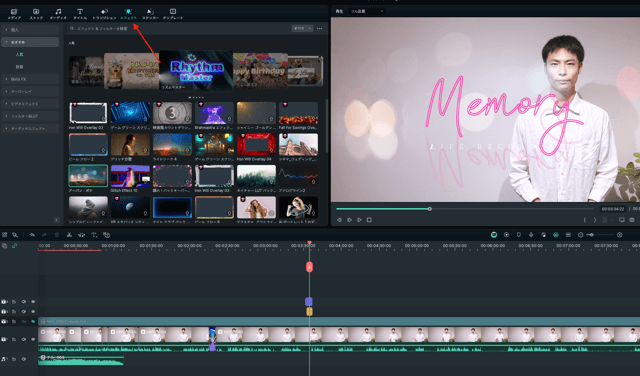Open the テンプレート (Templates) tab
The height and width of the screenshot is (376, 640).
[x=173, y=14]
